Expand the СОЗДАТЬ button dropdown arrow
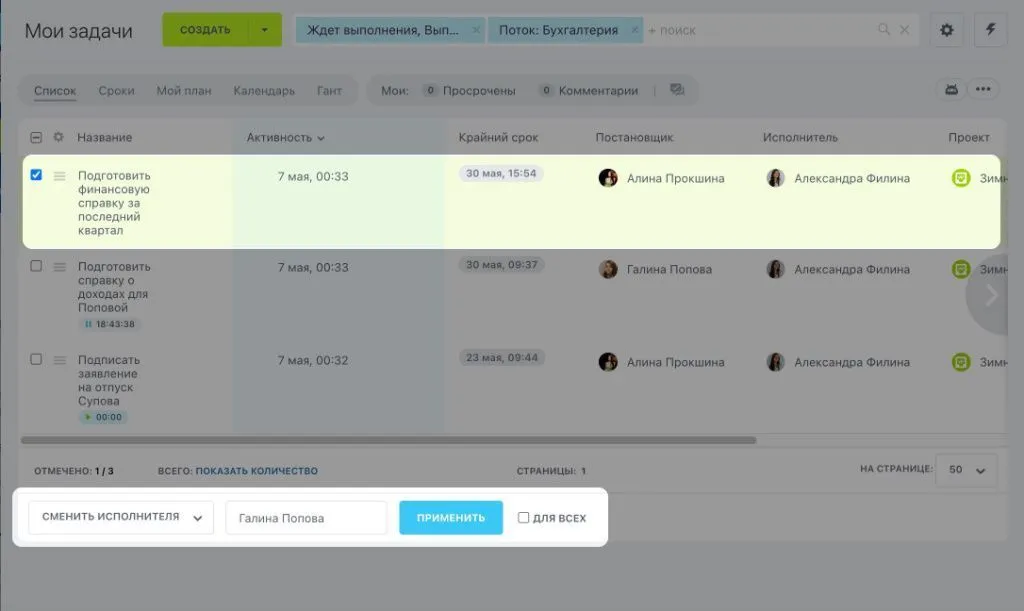The width and height of the screenshot is (1024, 611). pyautogui.click(x=265, y=30)
